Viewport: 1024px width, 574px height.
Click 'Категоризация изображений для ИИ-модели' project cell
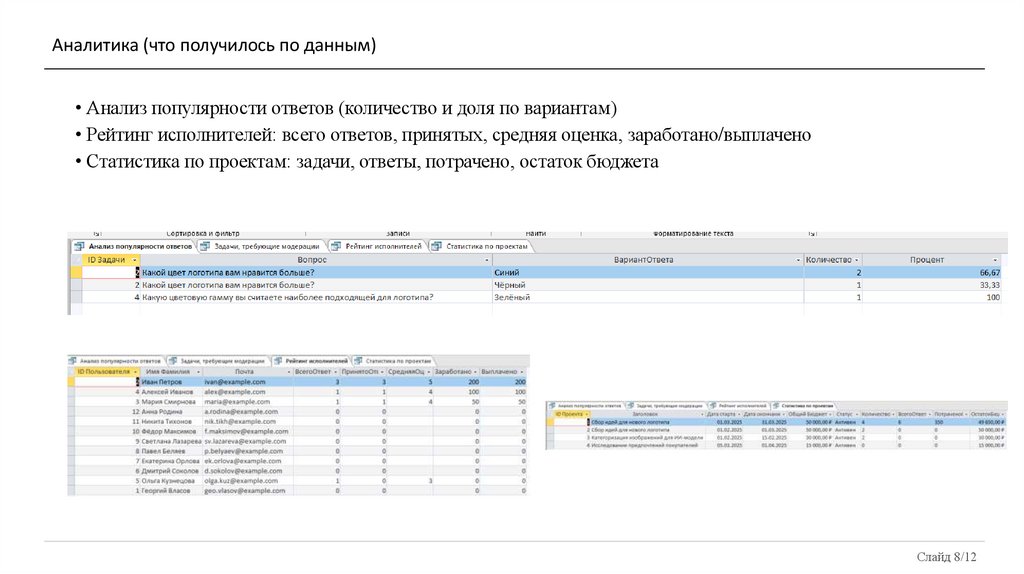click(x=645, y=438)
